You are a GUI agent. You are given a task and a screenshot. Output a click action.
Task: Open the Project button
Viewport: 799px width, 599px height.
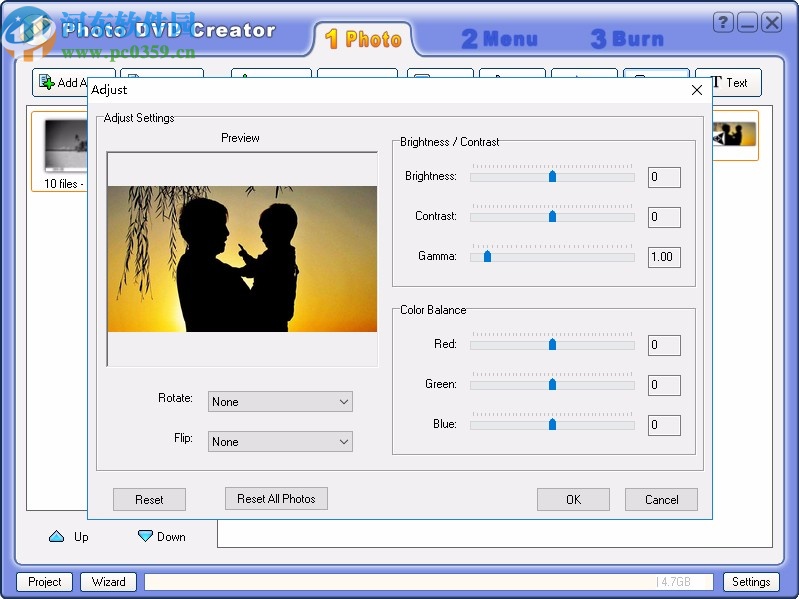[44, 582]
